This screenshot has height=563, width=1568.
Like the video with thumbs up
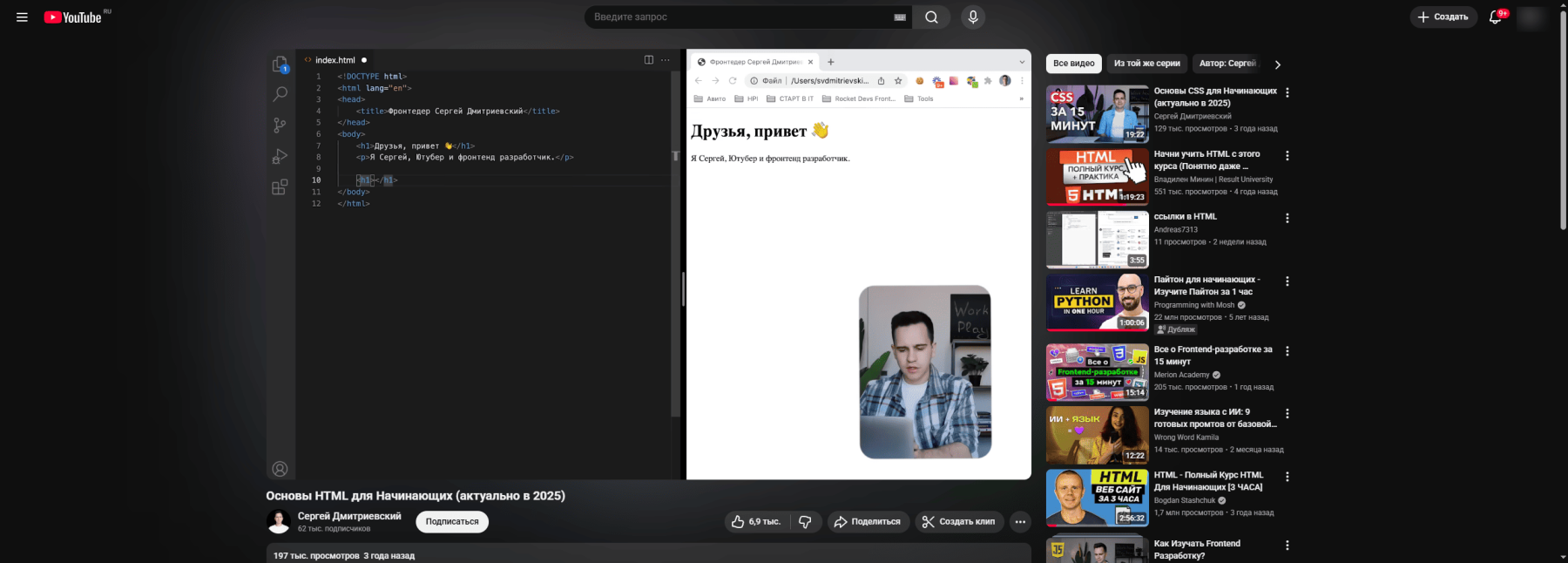click(x=756, y=522)
